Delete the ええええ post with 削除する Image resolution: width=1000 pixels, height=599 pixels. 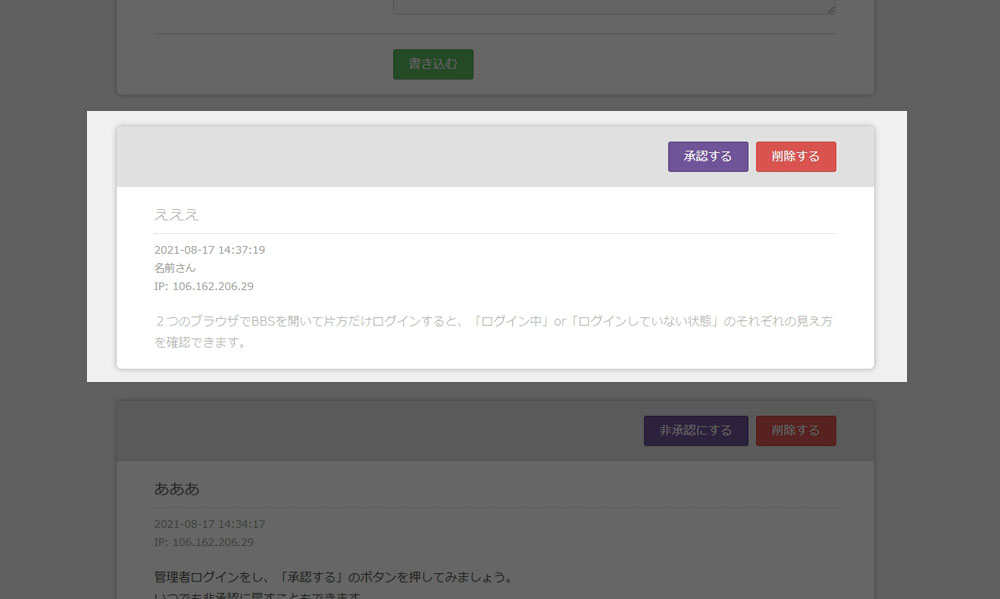(796, 157)
